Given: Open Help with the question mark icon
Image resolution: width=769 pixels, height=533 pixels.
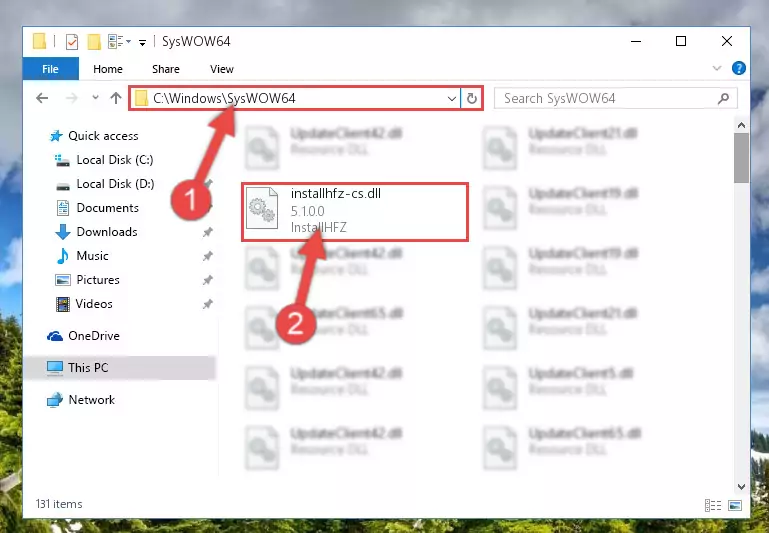Looking at the screenshot, I should (738, 68).
